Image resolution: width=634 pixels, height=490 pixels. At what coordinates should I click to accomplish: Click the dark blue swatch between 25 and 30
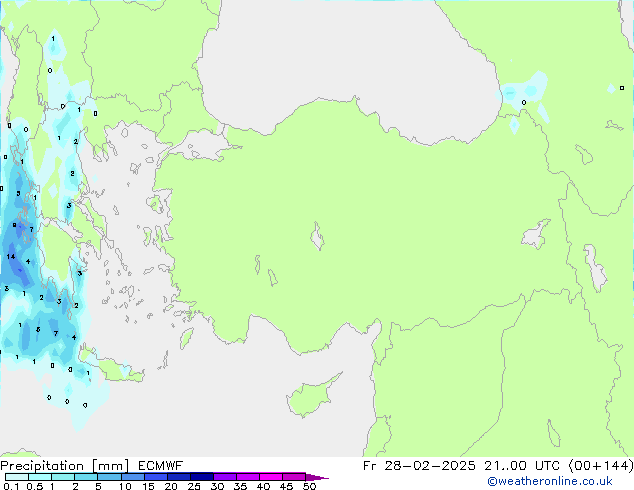coord(202,477)
